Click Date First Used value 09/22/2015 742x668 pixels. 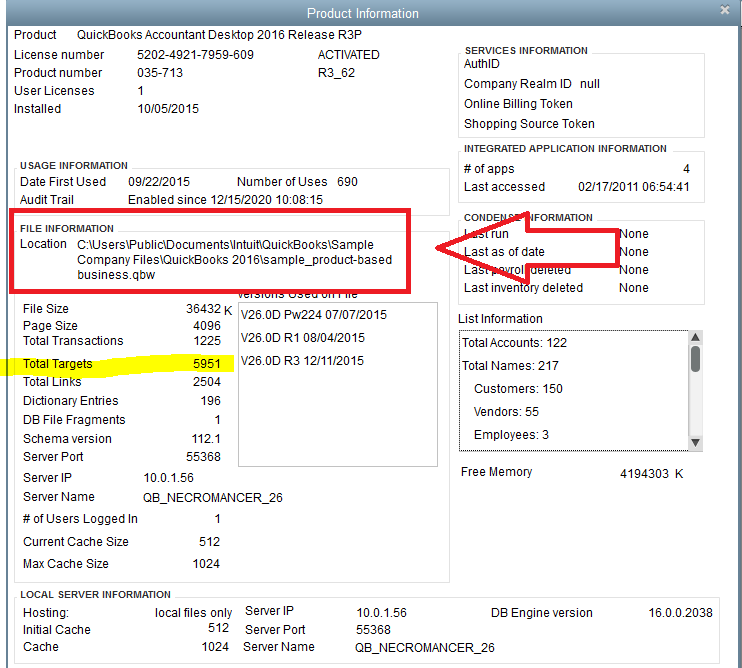click(x=159, y=182)
